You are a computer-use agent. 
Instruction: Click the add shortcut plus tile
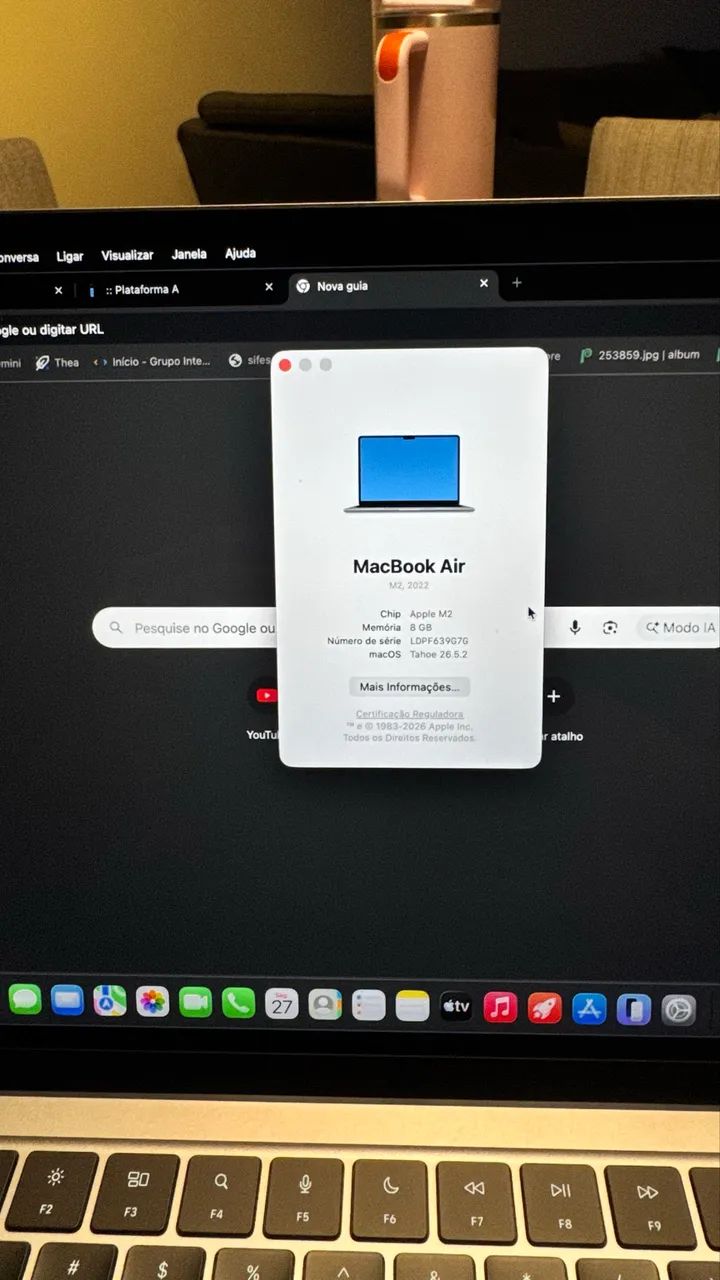(554, 696)
